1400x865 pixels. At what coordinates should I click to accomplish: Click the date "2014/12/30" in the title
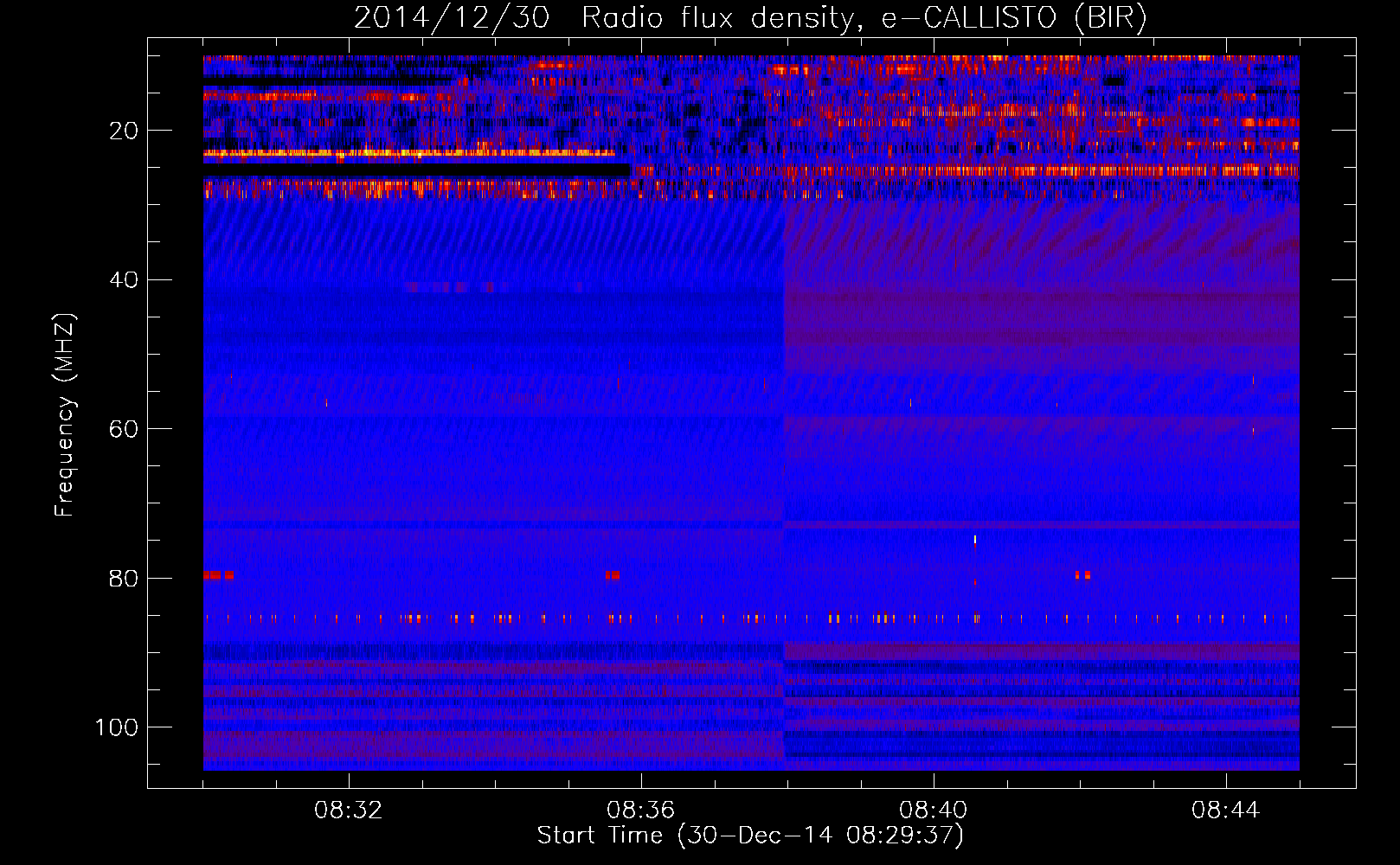452,18
